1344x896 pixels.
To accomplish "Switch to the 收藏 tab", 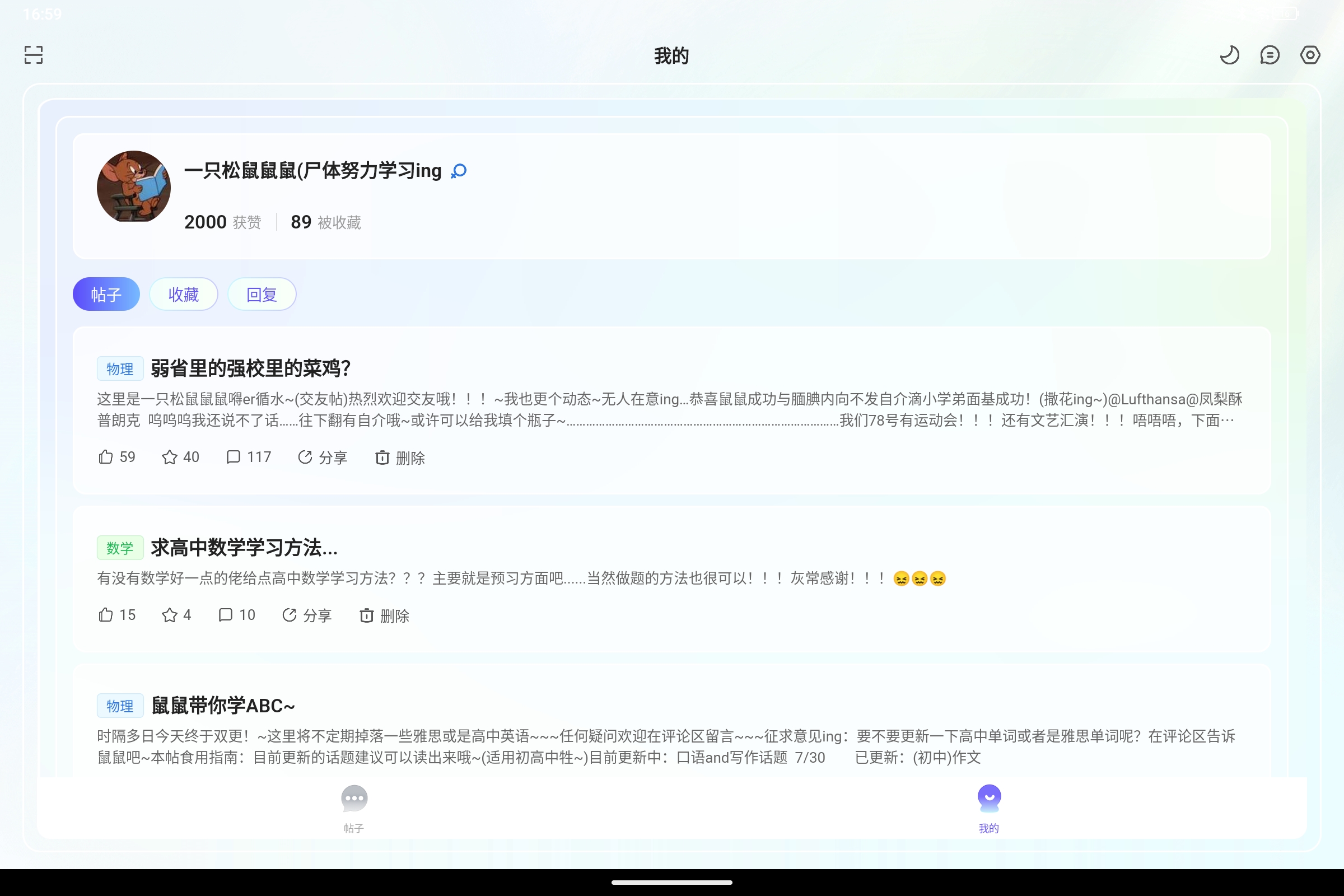I will coord(184,295).
